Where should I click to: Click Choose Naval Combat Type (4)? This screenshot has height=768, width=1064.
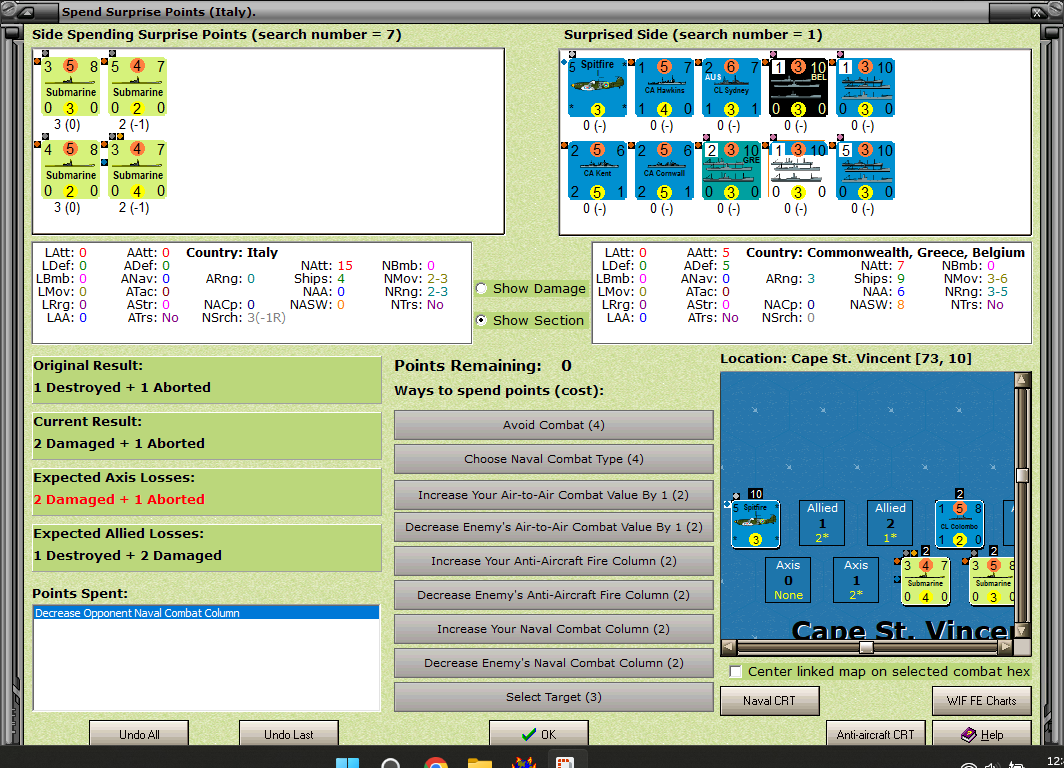(554, 459)
